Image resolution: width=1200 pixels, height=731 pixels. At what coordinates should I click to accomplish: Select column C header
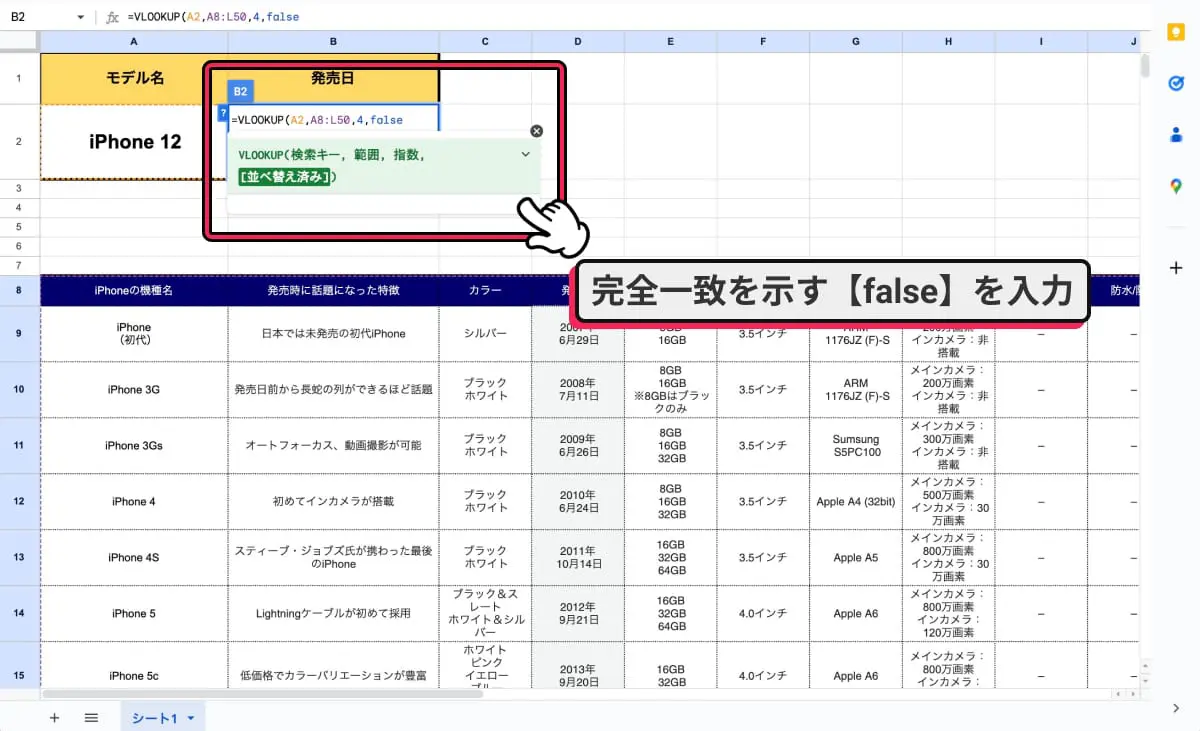pos(485,41)
